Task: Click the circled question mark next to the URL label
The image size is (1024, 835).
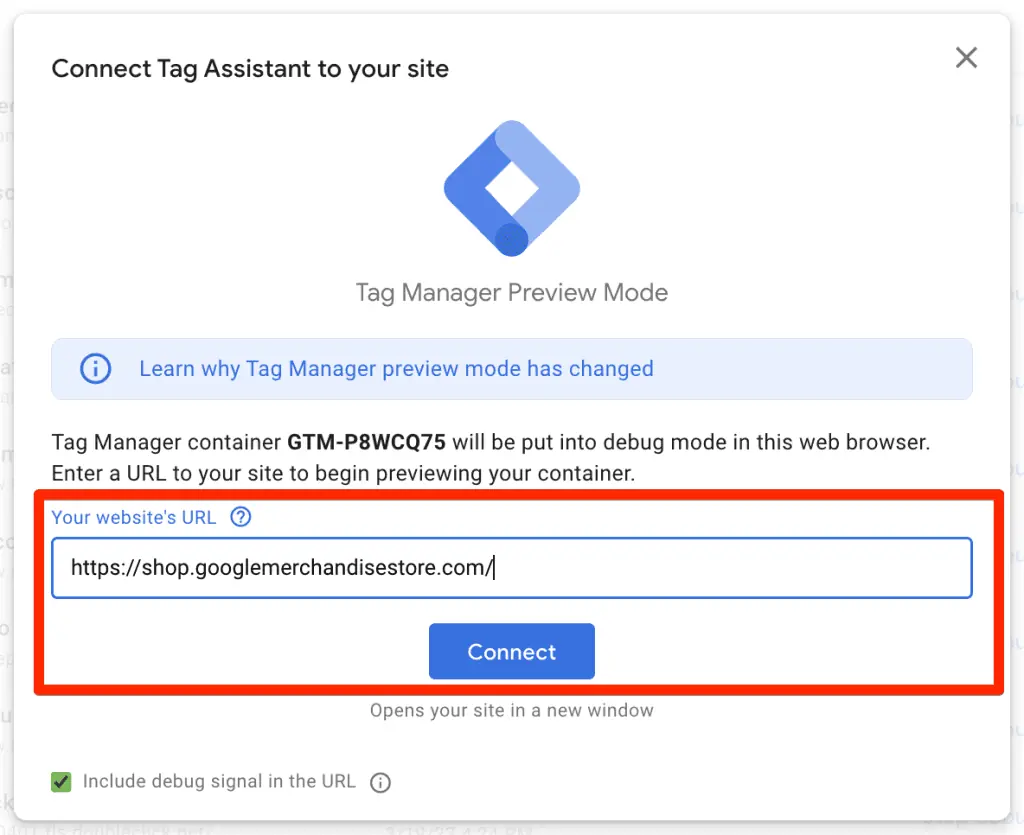Action: pos(240,517)
